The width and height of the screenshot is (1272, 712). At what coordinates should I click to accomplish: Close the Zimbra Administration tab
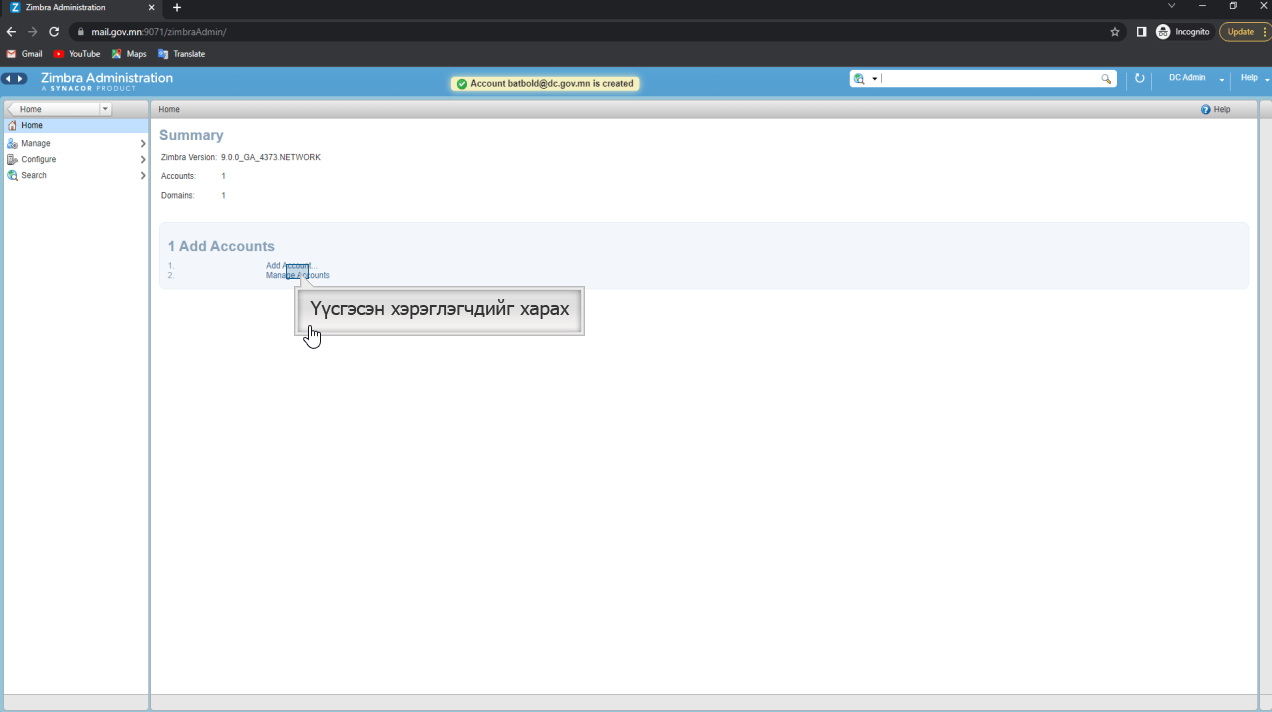[x=151, y=7]
